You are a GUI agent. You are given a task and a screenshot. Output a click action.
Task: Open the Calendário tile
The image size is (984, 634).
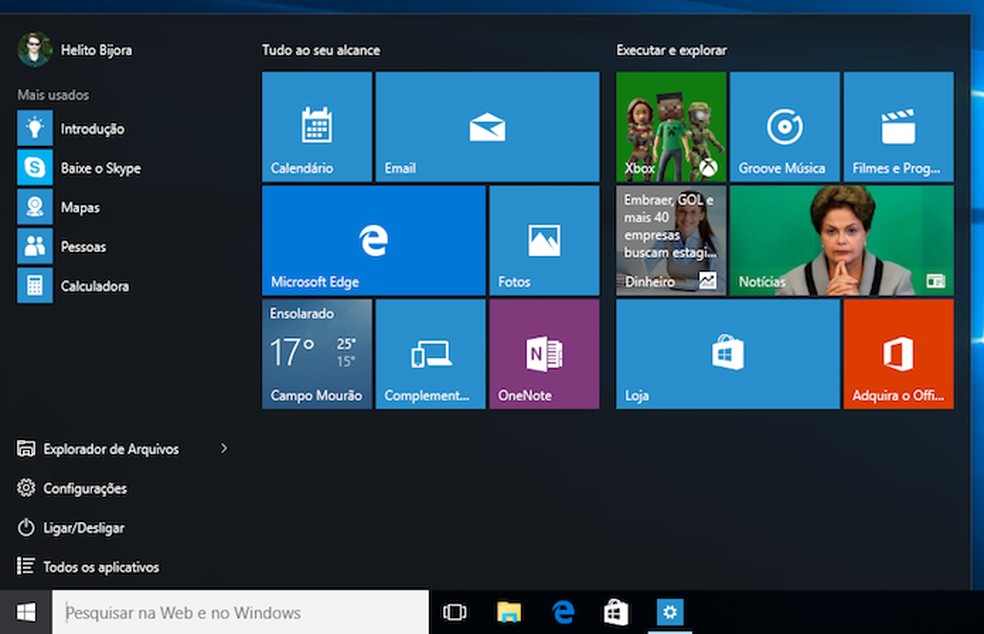(316, 127)
